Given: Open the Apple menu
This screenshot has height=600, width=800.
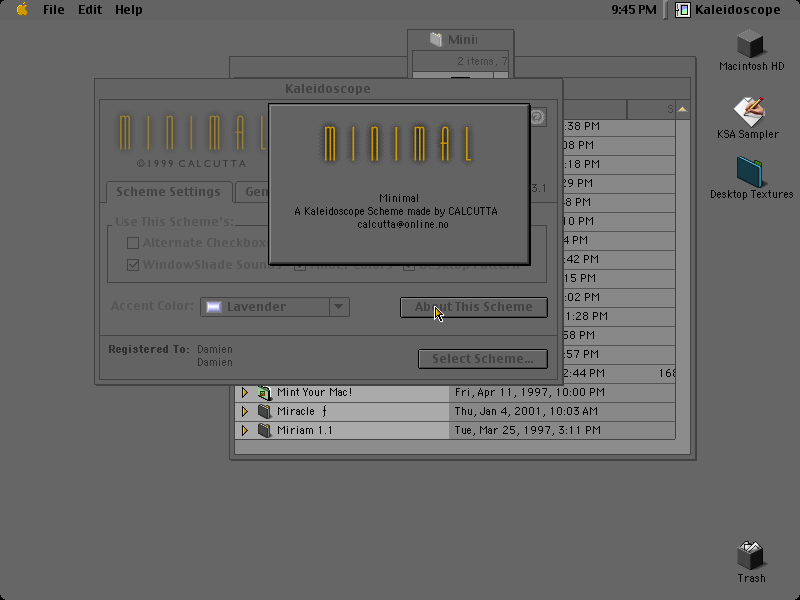Looking at the screenshot, I should [x=22, y=9].
